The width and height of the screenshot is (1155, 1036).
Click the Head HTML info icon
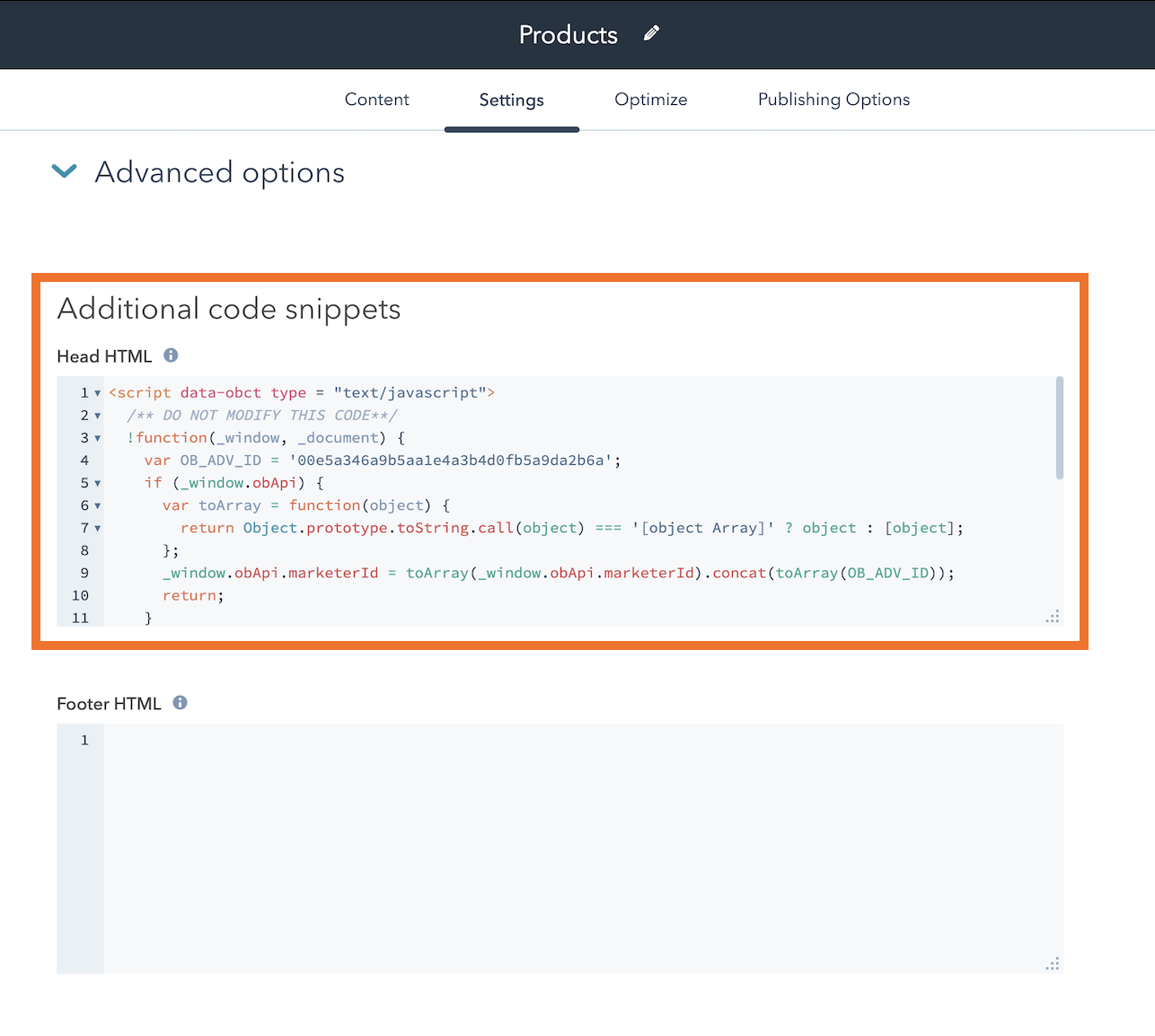[171, 356]
